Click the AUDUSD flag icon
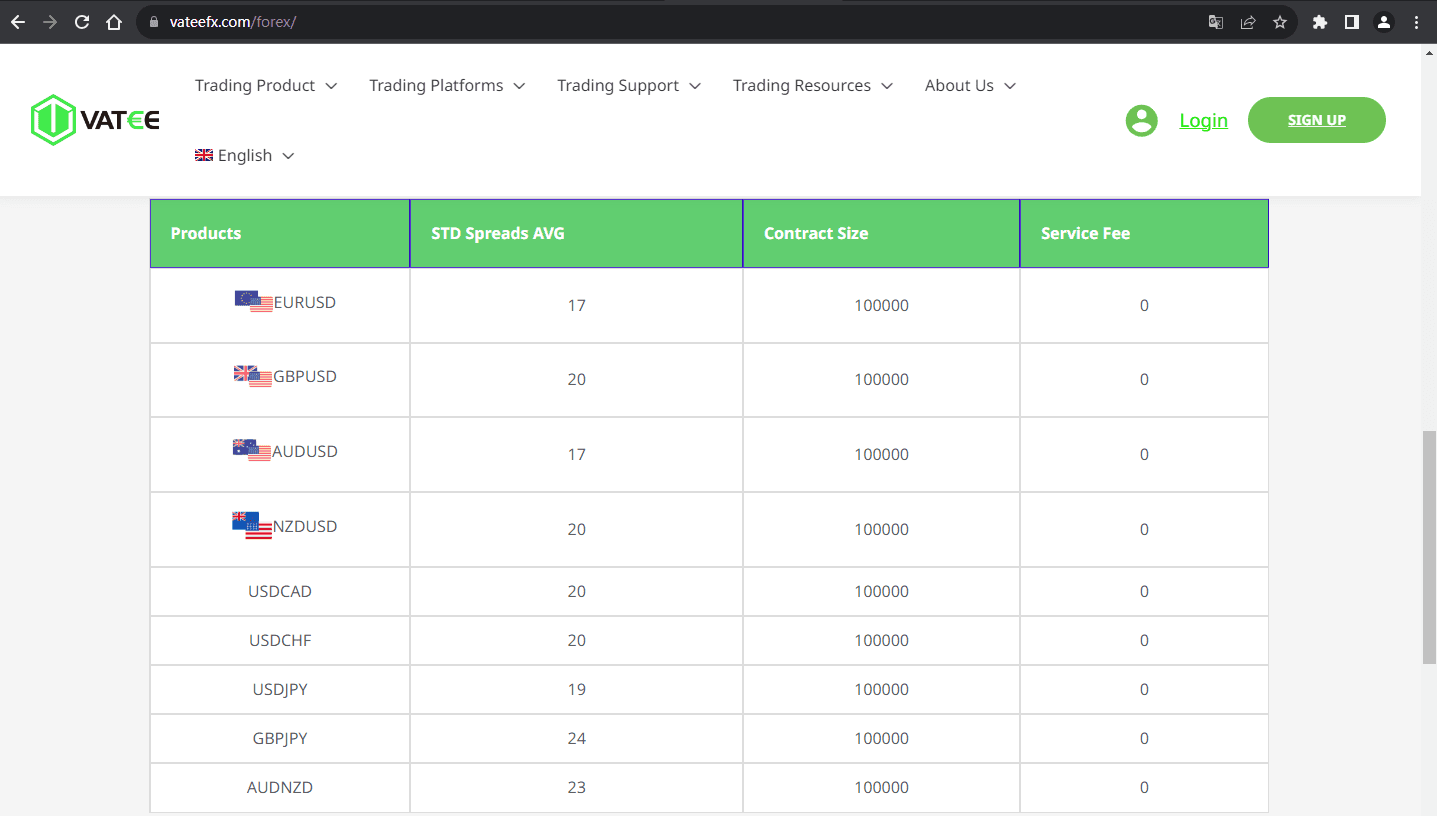 tap(252, 450)
